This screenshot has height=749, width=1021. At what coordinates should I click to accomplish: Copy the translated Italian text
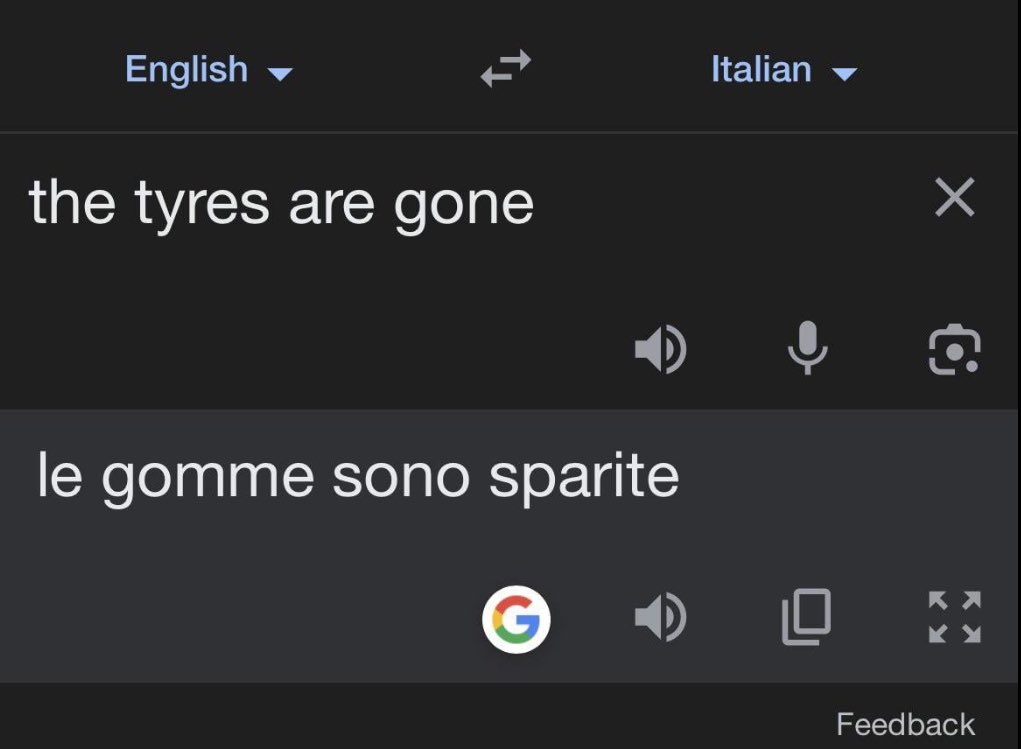pyautogui.click(x=806, y=617)
